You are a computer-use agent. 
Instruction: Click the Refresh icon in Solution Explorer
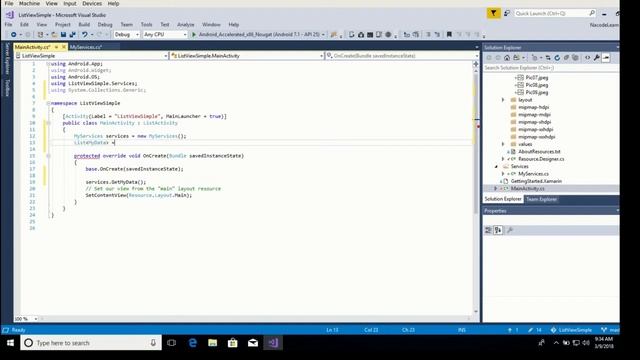[x=557, y=58]
